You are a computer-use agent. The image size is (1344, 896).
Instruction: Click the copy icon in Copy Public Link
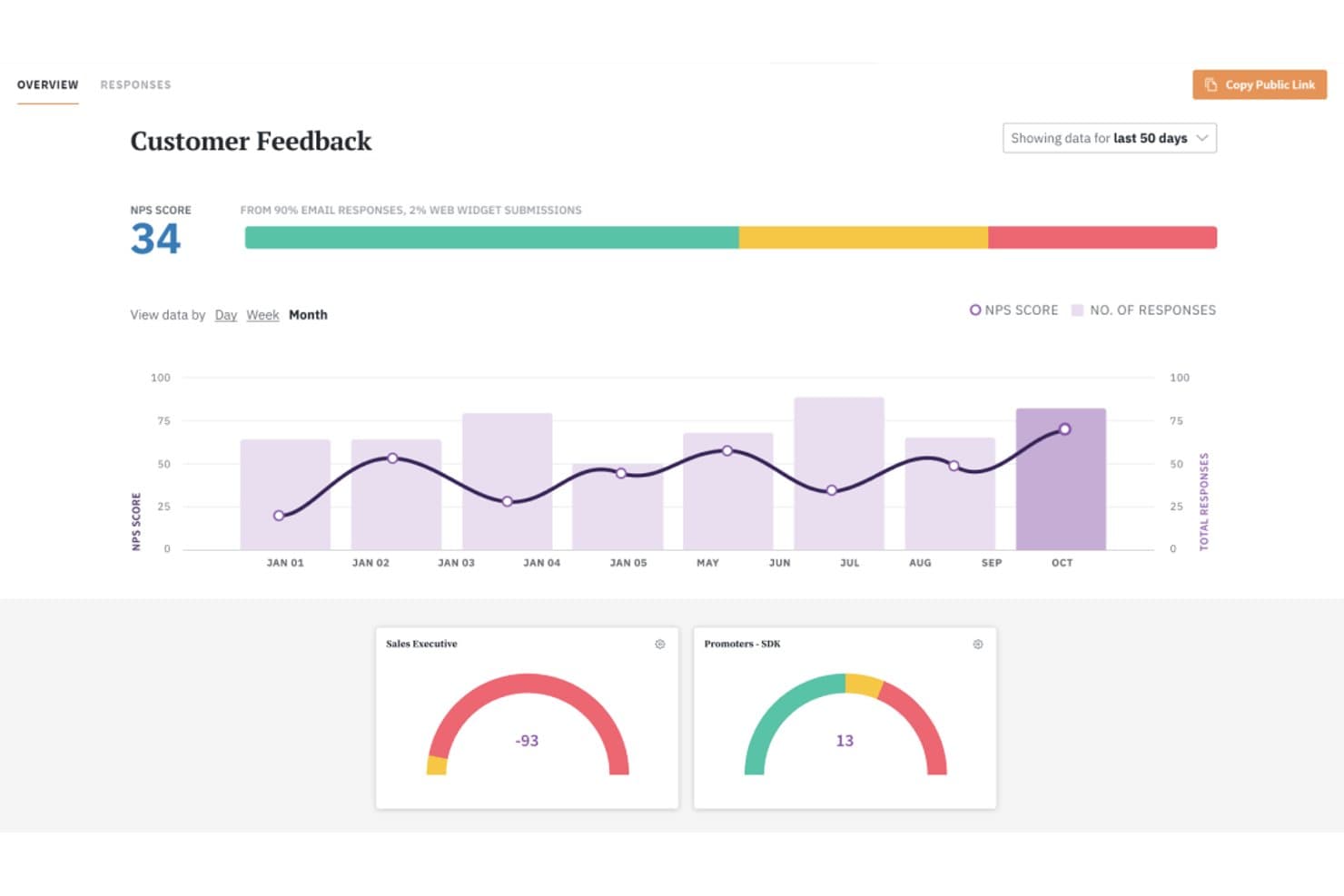pos(1211,84)
